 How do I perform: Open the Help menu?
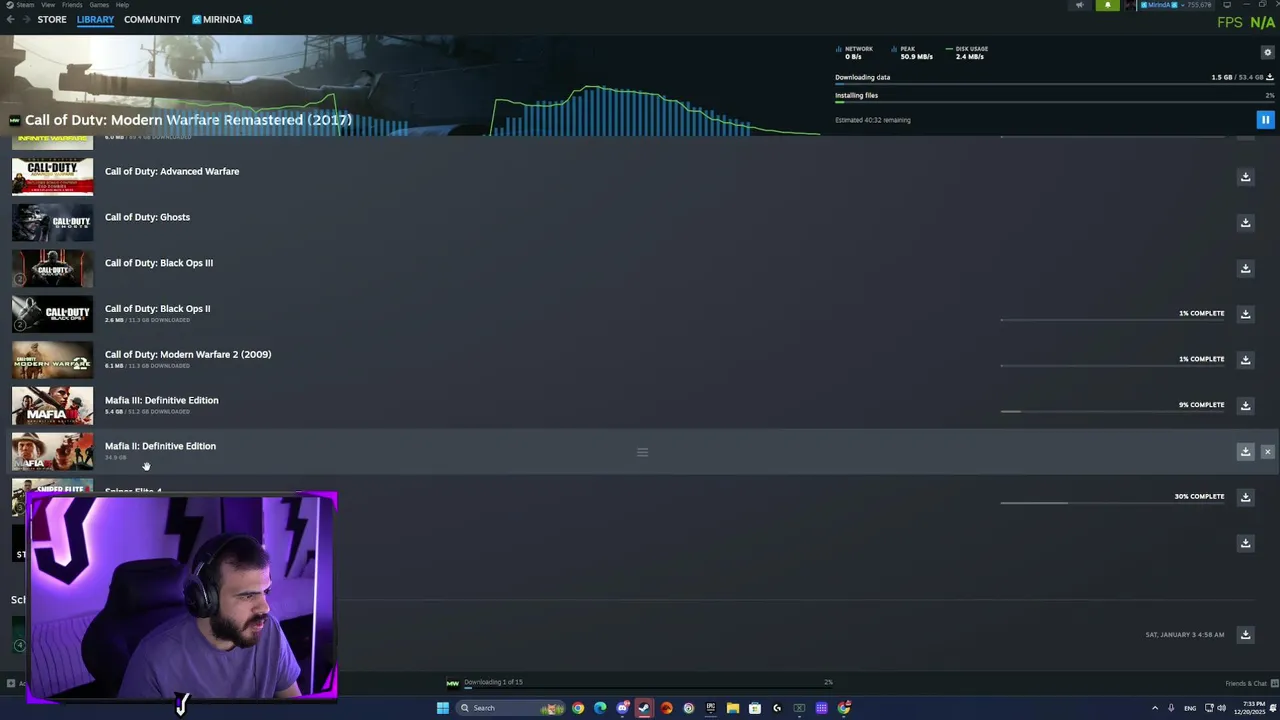click(124, 5)
